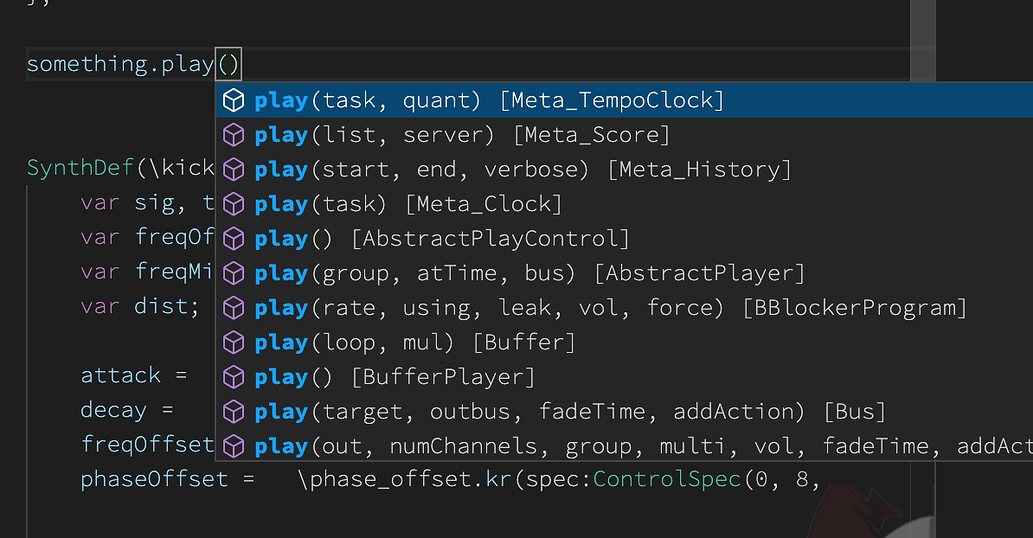Select play(rate, using, leak, vol, force) [BBlockerProgram]
Image resolution: width=1033 pixels, height=538 pixels.
625,308
